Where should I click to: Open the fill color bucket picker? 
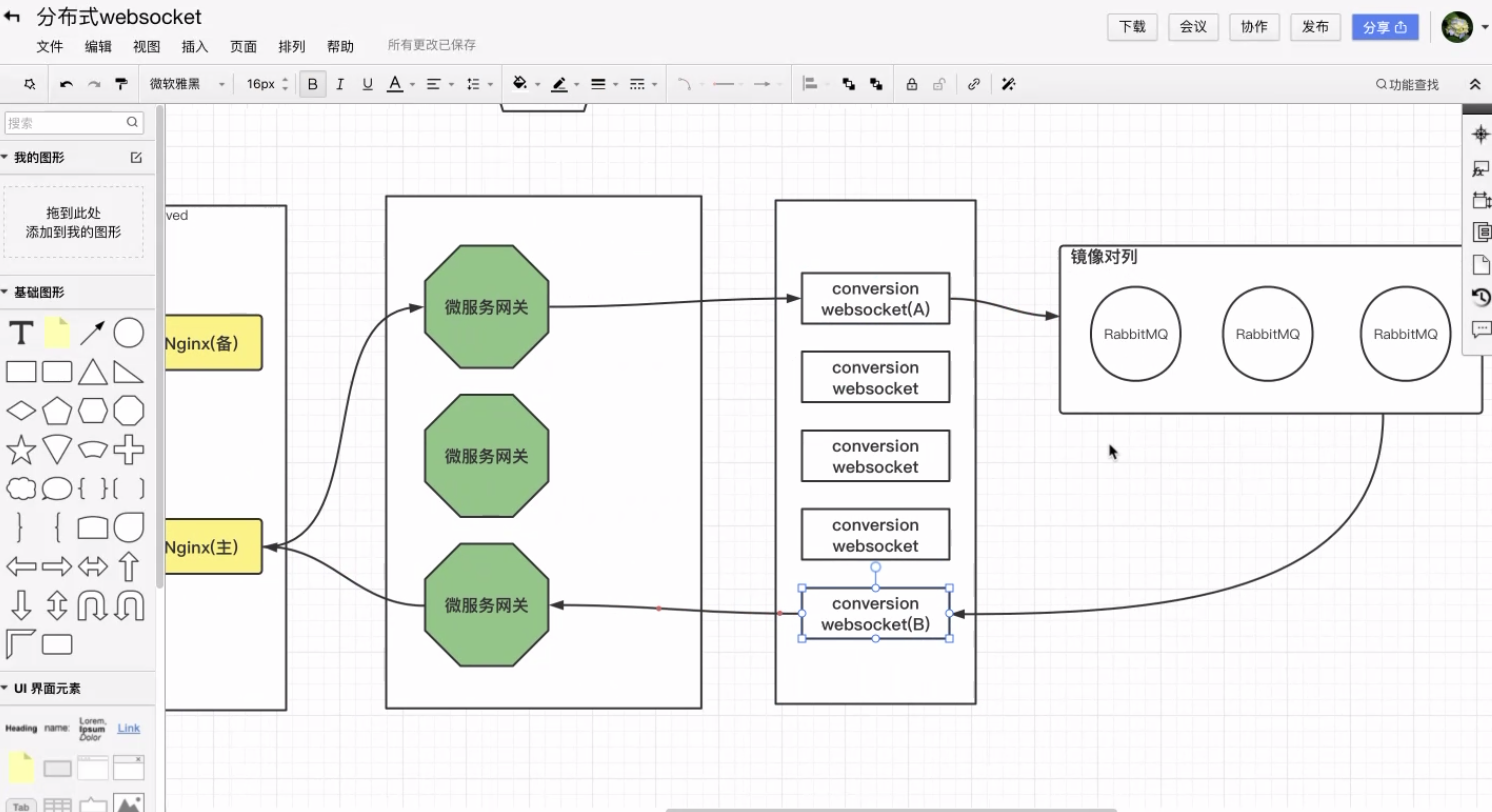pos(521,85)
